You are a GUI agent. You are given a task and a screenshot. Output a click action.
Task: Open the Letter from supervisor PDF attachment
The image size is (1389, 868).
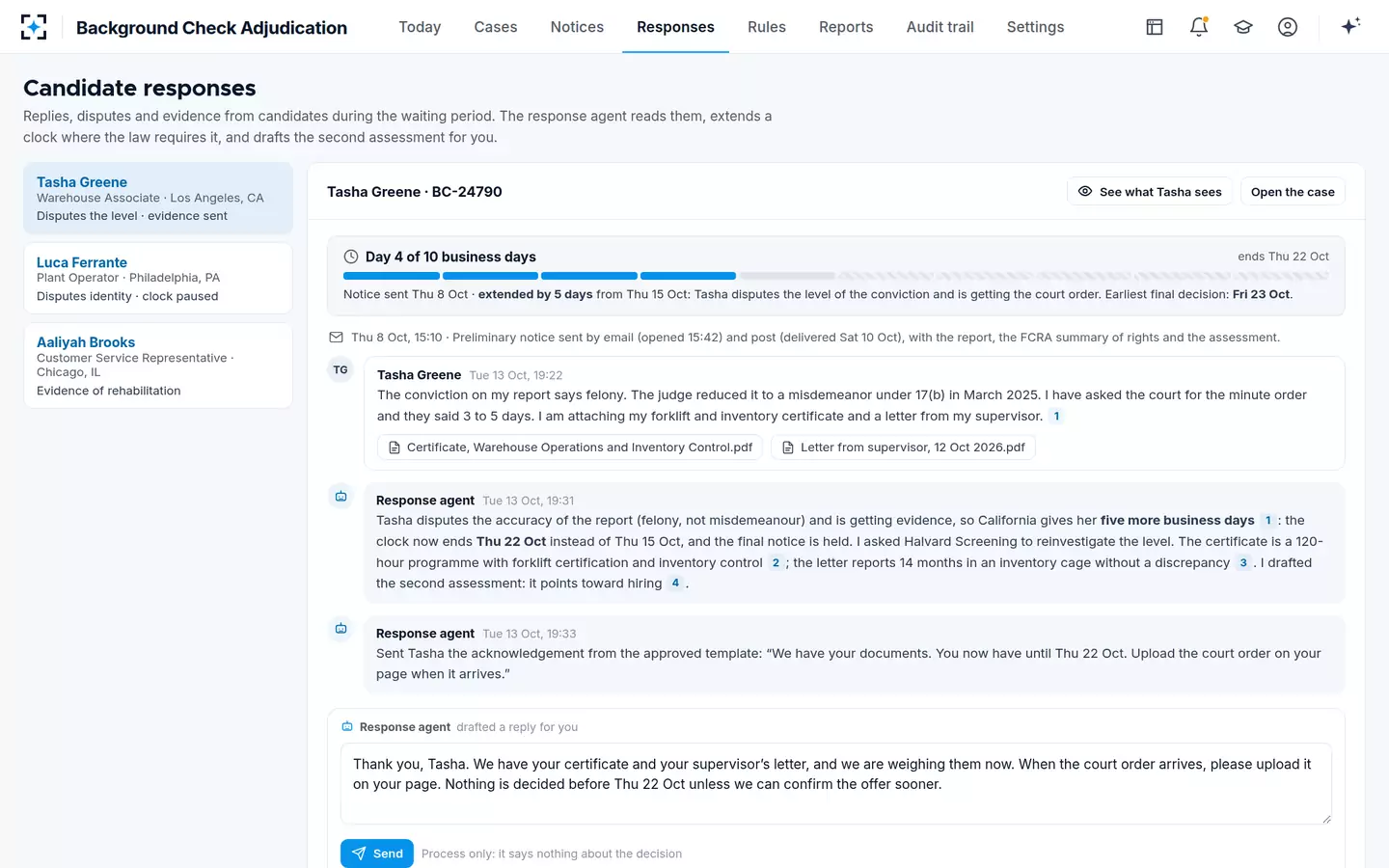click(x=903, y=448)
